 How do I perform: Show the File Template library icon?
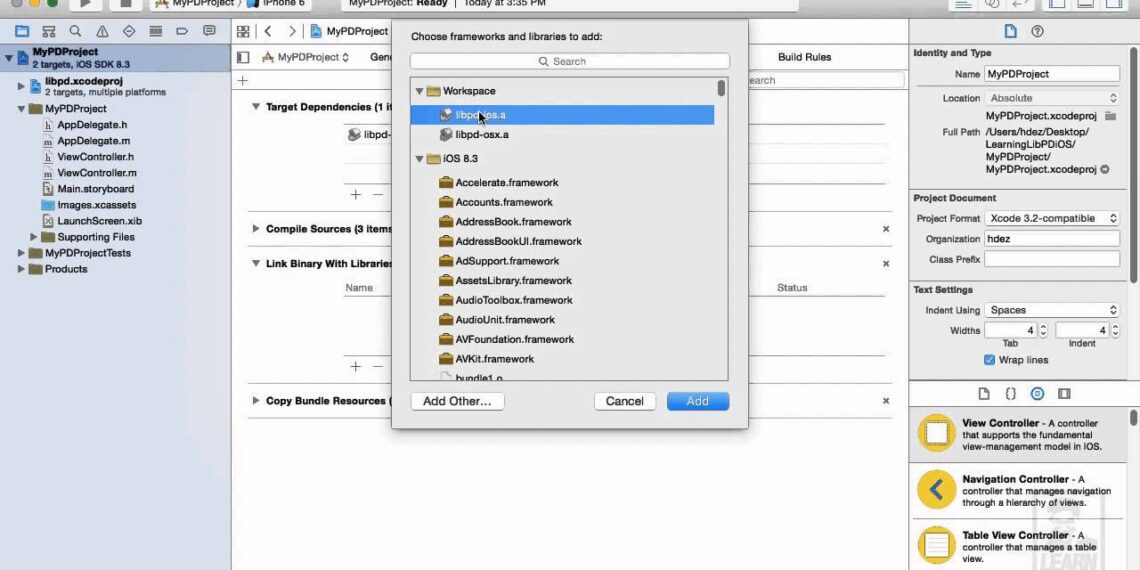click(x=984, y=393)
